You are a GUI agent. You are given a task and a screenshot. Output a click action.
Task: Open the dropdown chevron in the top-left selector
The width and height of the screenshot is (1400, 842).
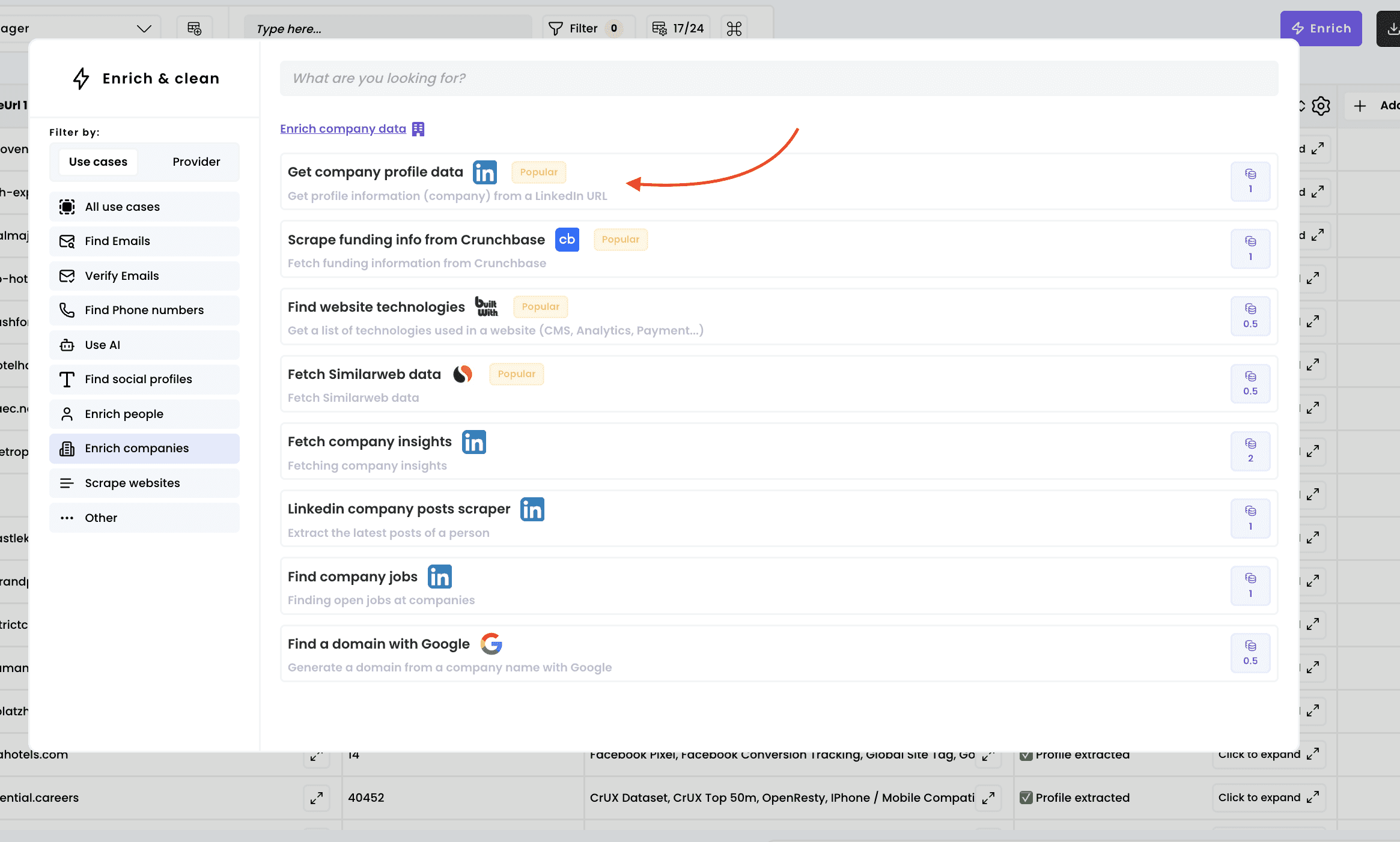[x=144, y=28]
